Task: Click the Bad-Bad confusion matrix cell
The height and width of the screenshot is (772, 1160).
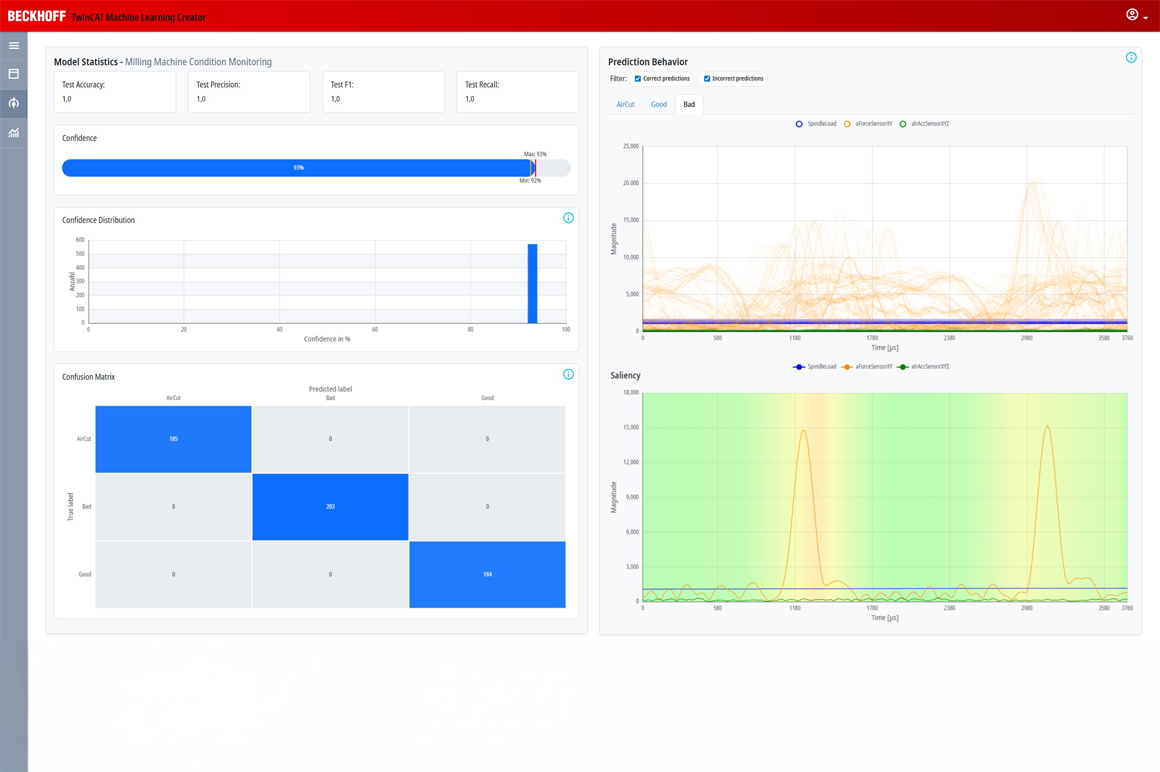Action: (330, 507)
